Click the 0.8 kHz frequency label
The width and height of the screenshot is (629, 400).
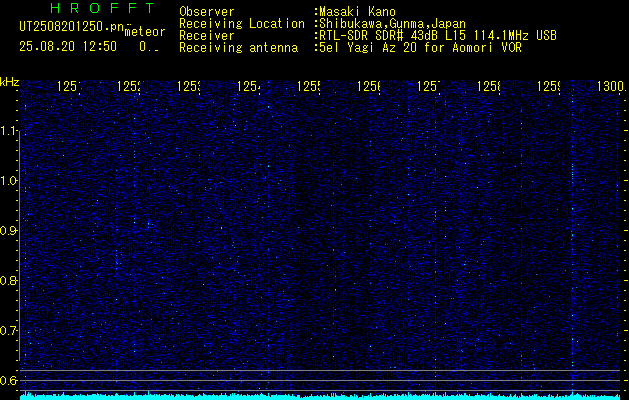pos(10,280)
